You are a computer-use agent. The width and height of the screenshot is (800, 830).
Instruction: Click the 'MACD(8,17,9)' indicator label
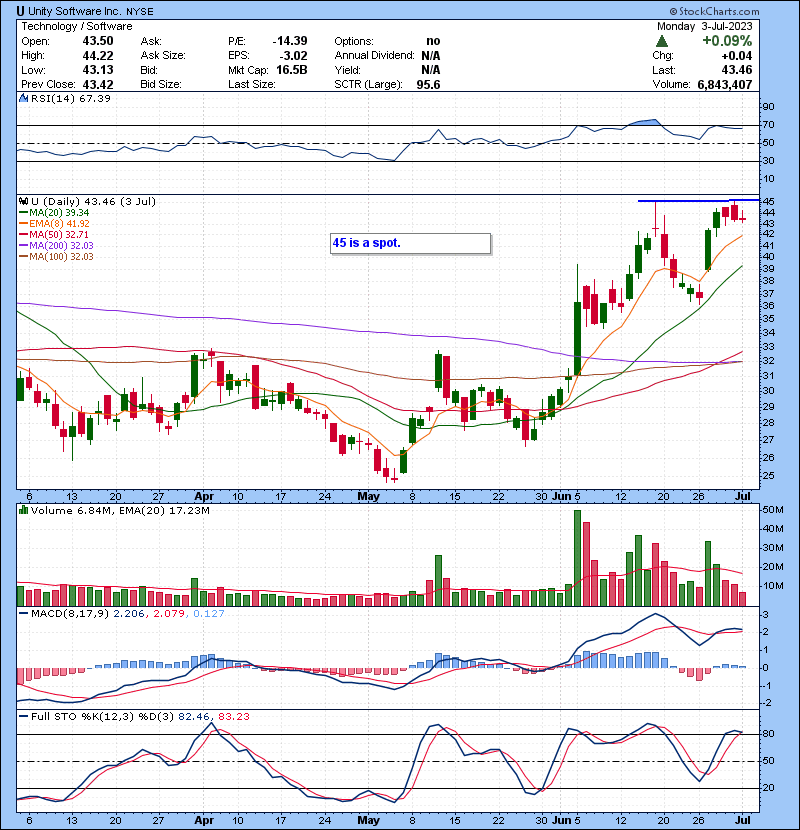[x=70, y=614]
